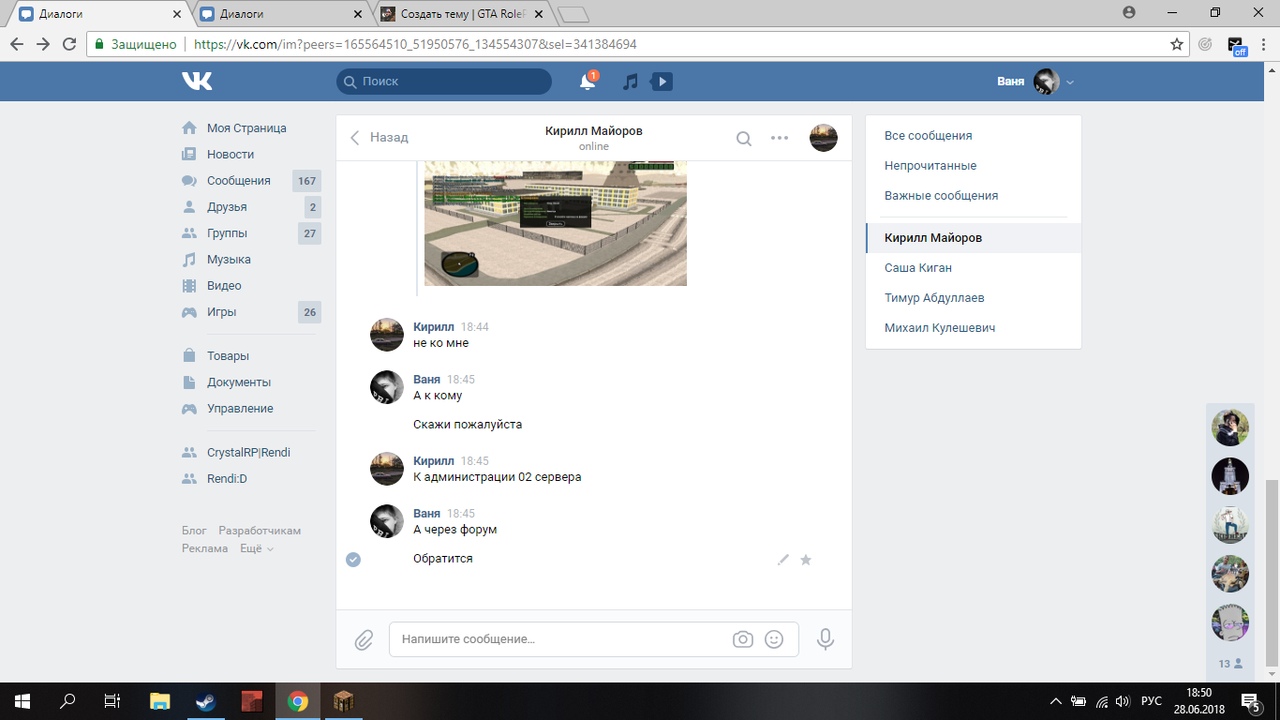1280x720 pixels.
Task: Start voice message with microphone icon
Action: [x=825, y=639]
